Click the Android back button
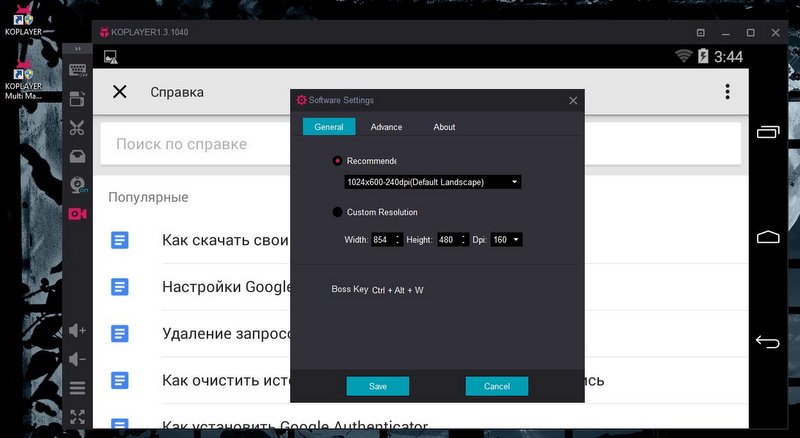The image size is (800, 438). pyautogui.click(x=768, y=341)
